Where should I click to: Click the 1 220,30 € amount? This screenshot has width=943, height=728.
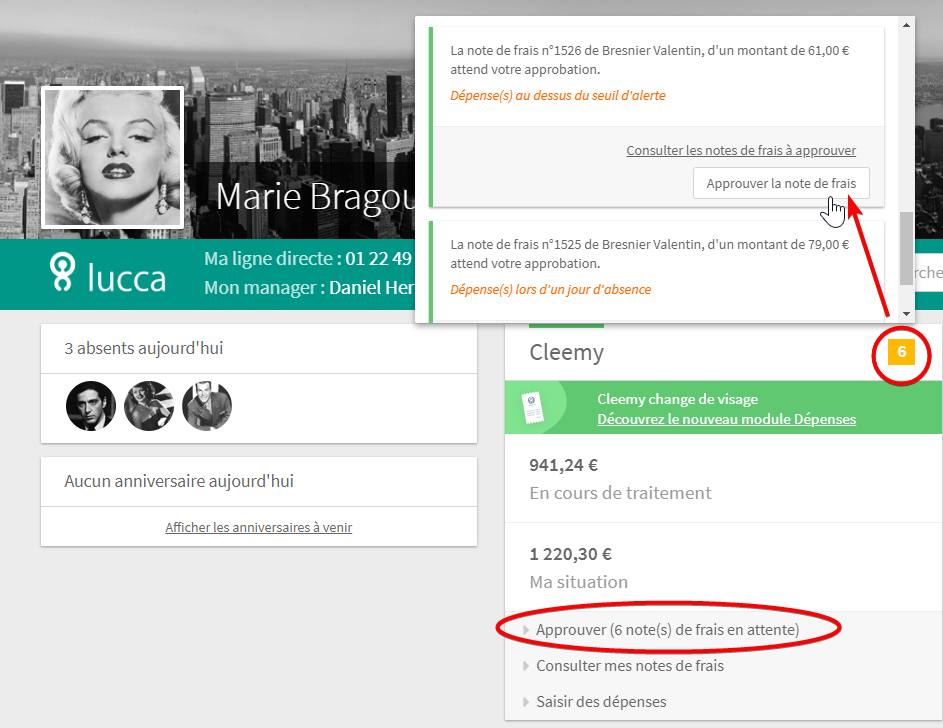(571, 554)
